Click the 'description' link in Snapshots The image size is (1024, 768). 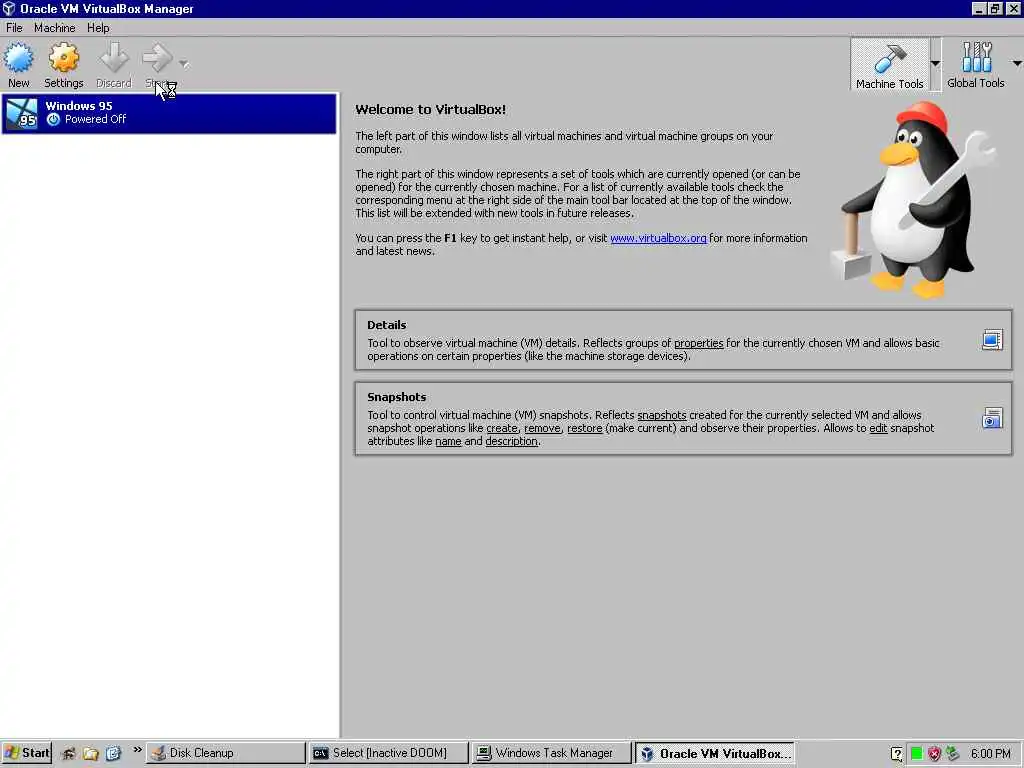pos(511,441)
